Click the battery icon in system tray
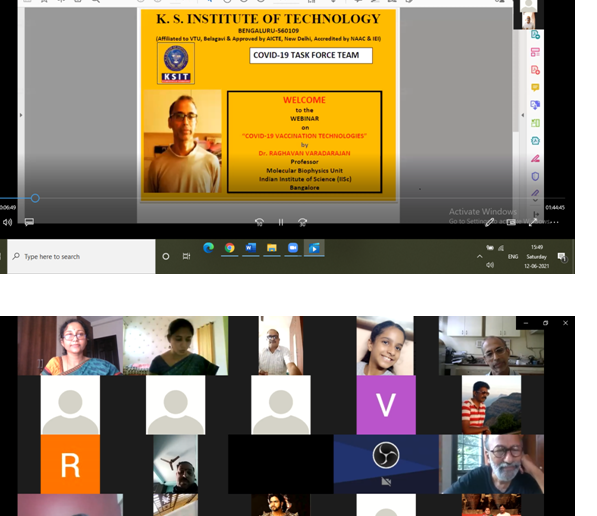Viewport: 597px width, 516px height. click(490, 248)
